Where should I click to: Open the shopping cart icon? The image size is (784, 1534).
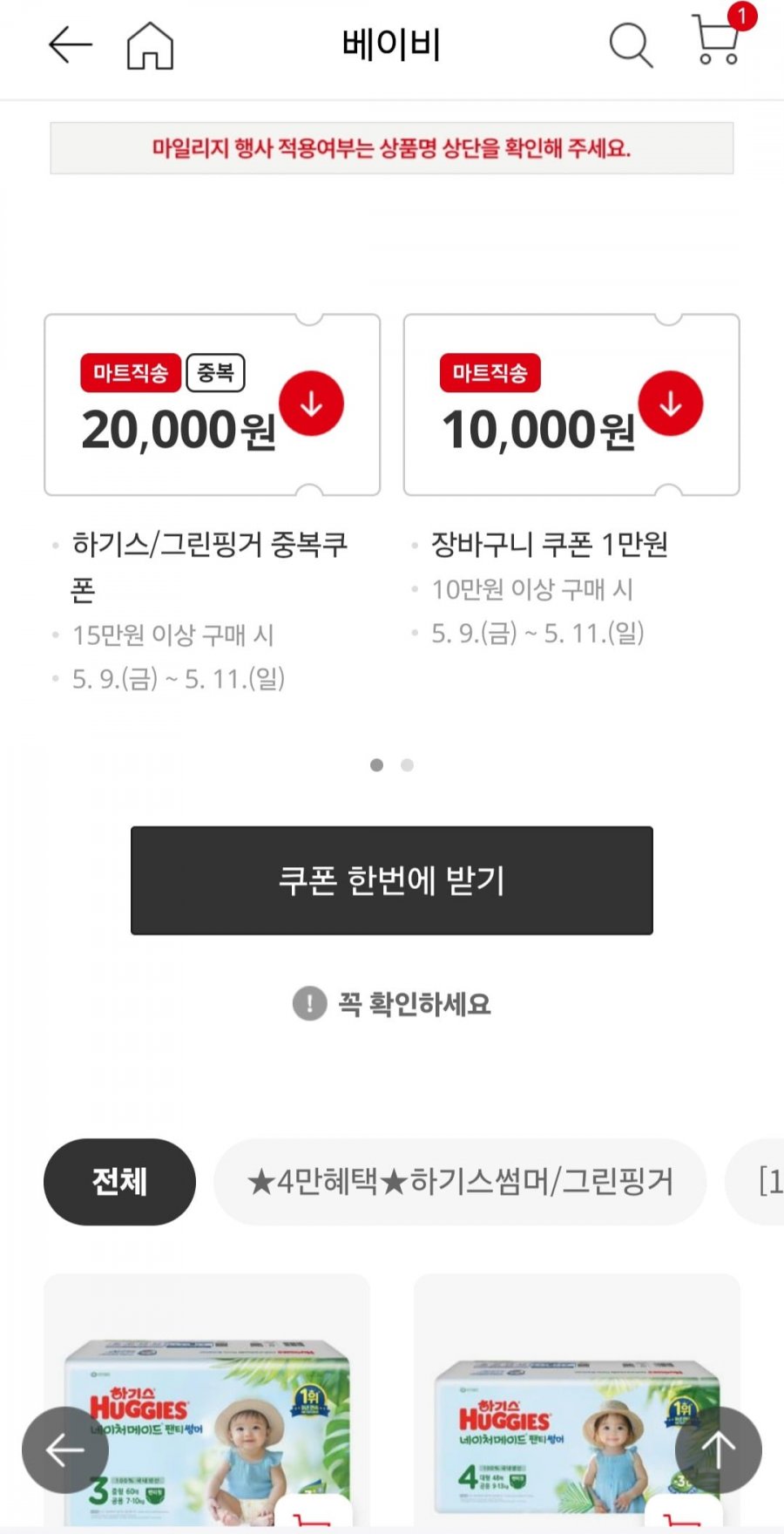click(718, 40)
